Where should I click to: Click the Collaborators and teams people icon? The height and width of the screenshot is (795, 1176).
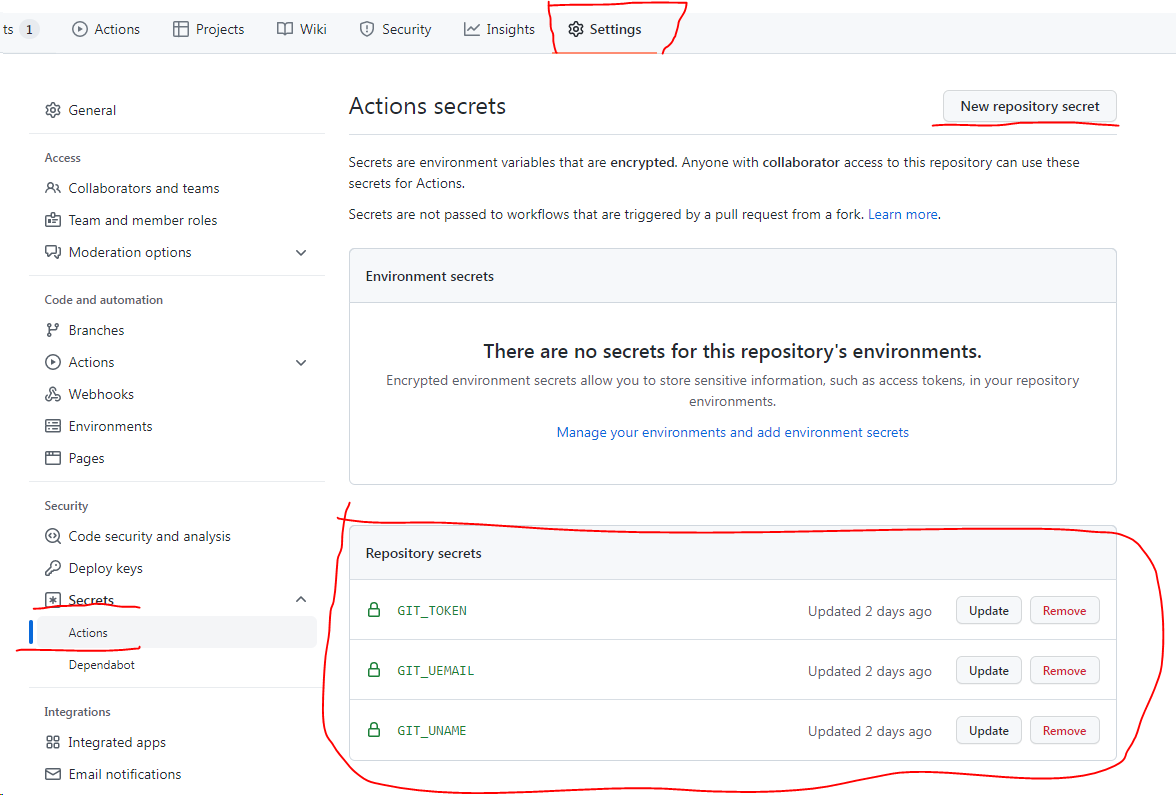pos(52,188)
